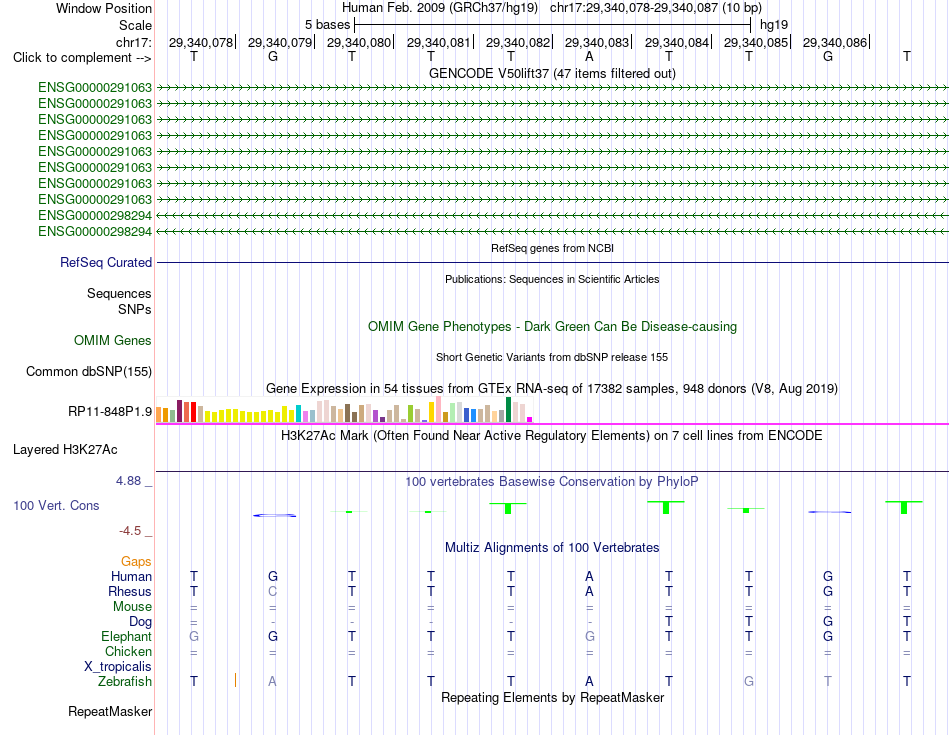Click the X_tropicalis alignment row label
The height and width of the screenshot is (735, 950).
[118, 667]
